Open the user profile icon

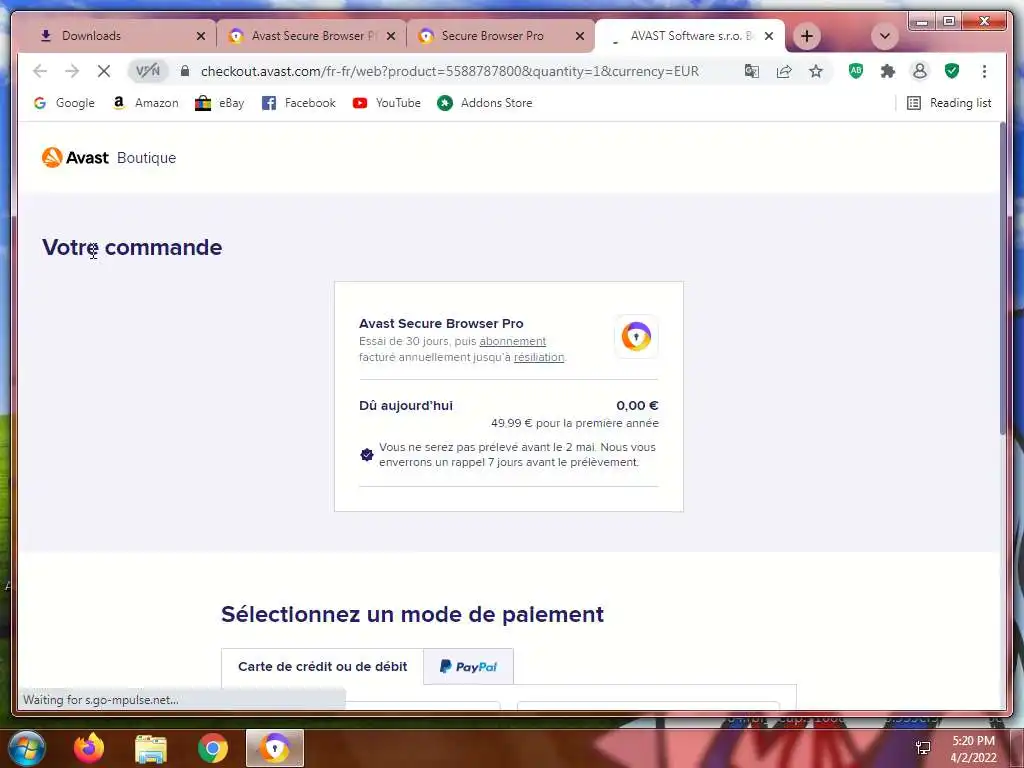tap(920, 71)
